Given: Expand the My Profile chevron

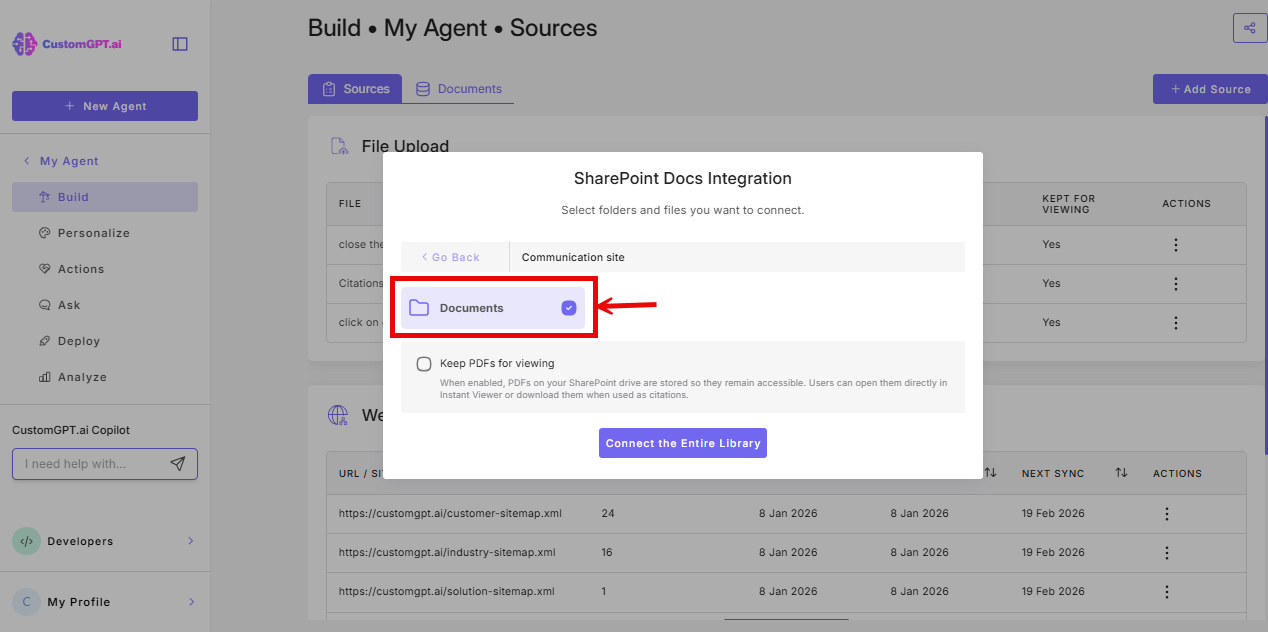Looking at the screenshot, I should pos(191,602).
